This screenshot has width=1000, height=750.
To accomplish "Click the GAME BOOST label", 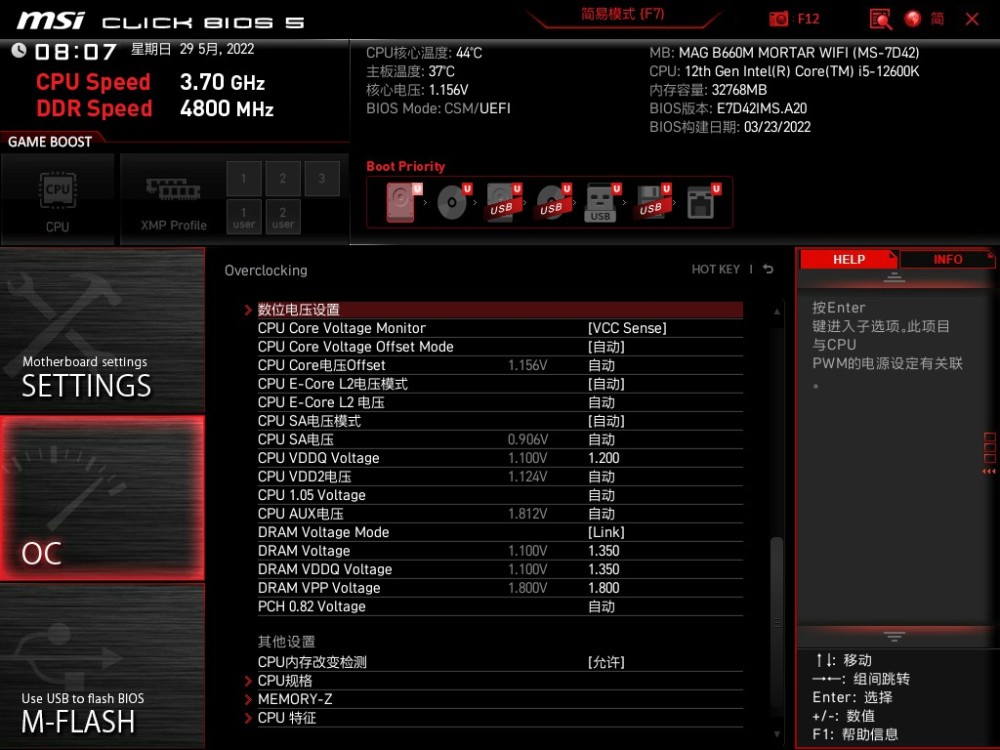I will (x=50, y=142).
